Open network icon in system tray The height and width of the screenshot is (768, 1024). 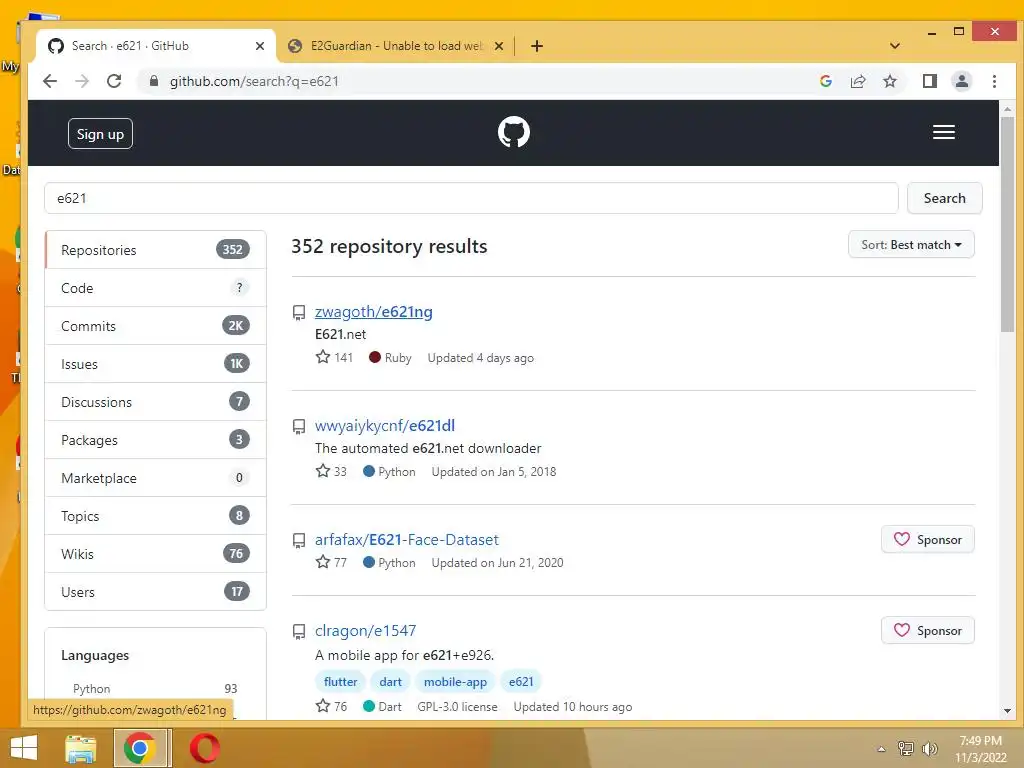906,748
